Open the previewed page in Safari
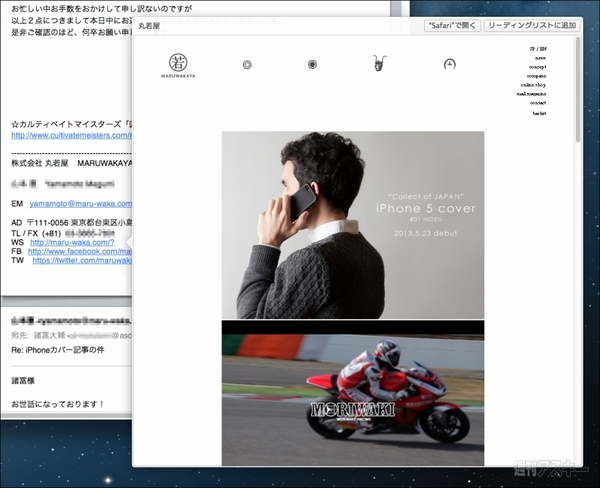600x488 pixels. coord(452,25)
